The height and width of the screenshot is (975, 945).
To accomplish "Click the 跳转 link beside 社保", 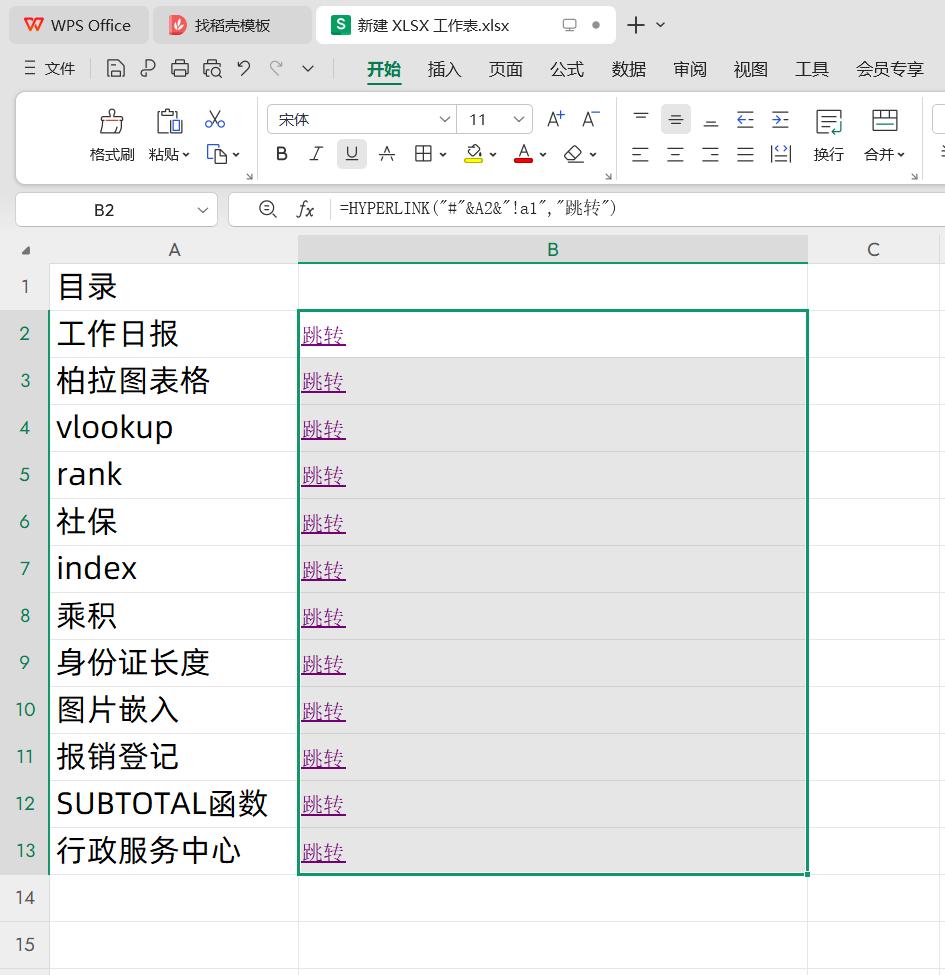I will pyautogui.click(x=323, y=523).
